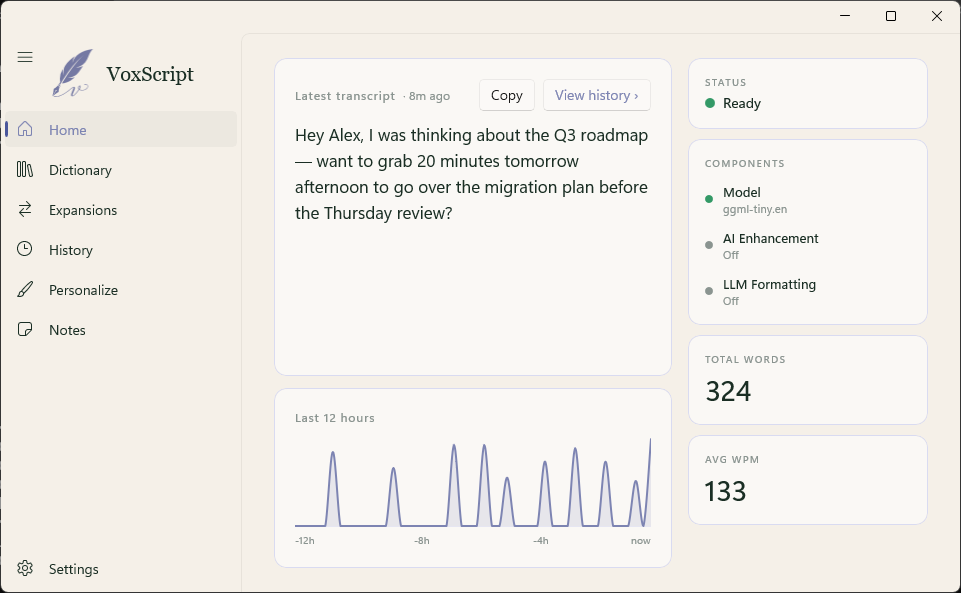Open the Home page
Image resolution: width=961 pixels, height=593 pixels.
click(x=121, y=129)
